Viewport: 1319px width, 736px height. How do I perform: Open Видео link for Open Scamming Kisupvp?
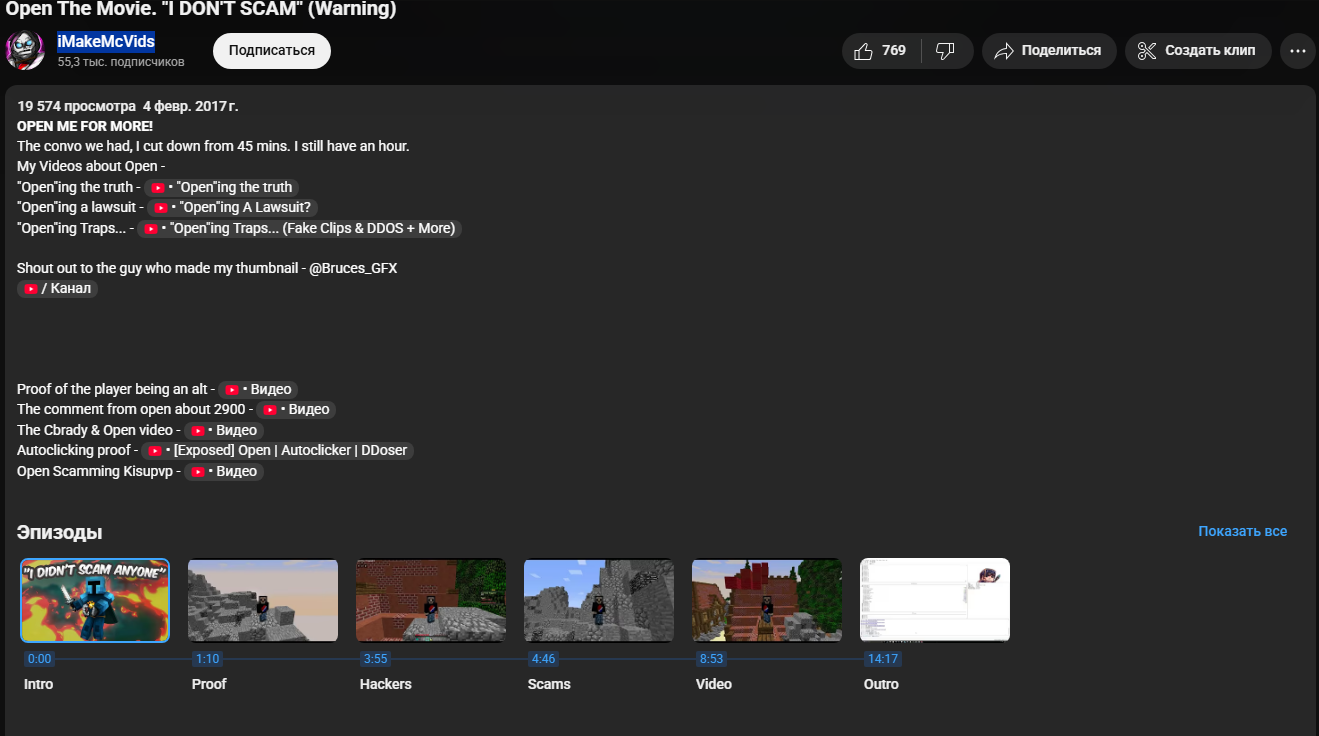click(x=224, y=472)
